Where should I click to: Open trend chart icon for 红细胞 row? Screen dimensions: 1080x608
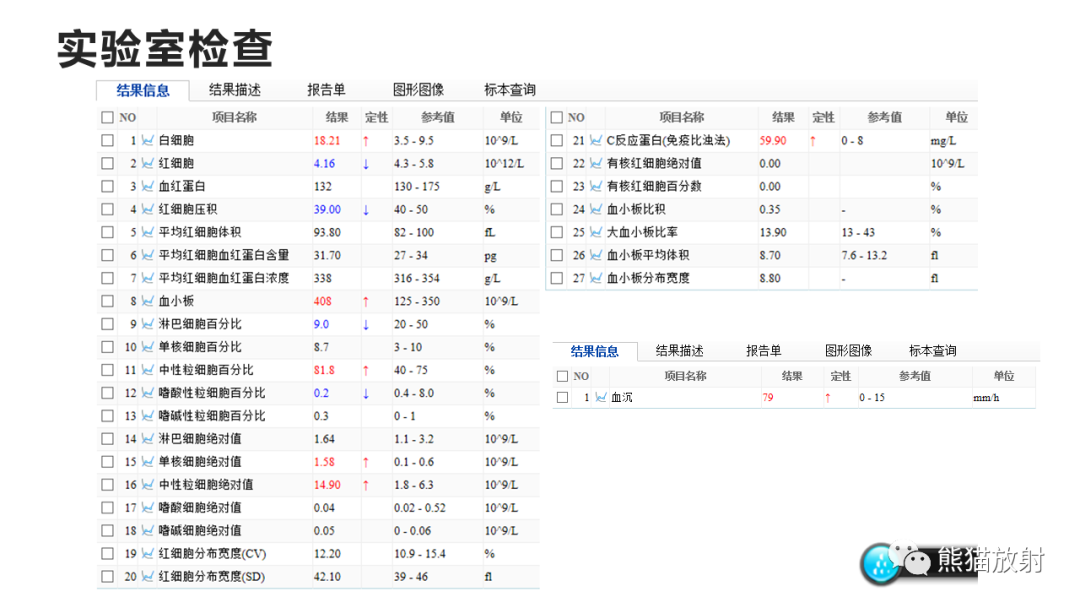pos(147,163)
